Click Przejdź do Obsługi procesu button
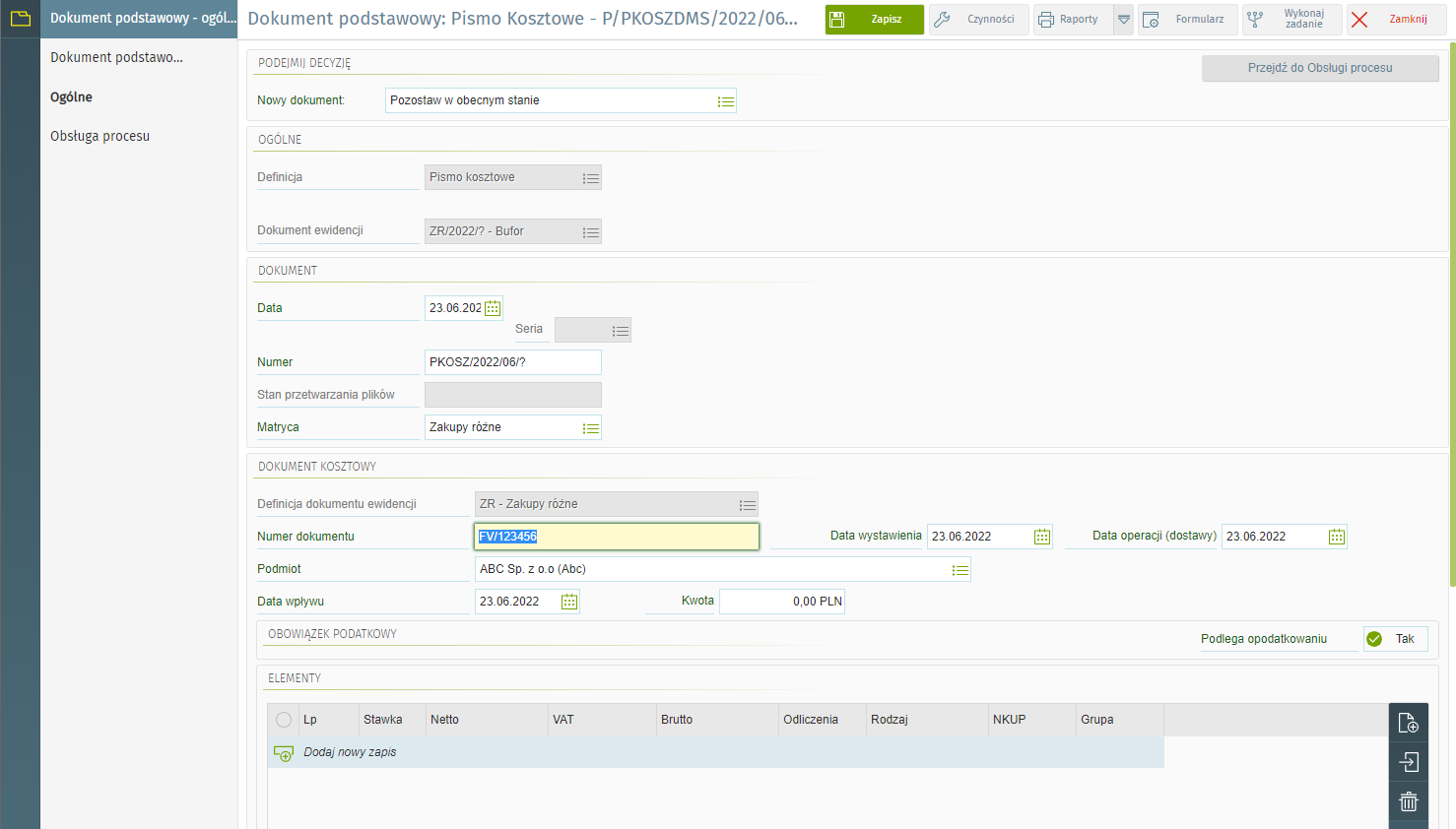1456x829 pixels. pos(1319,68)
